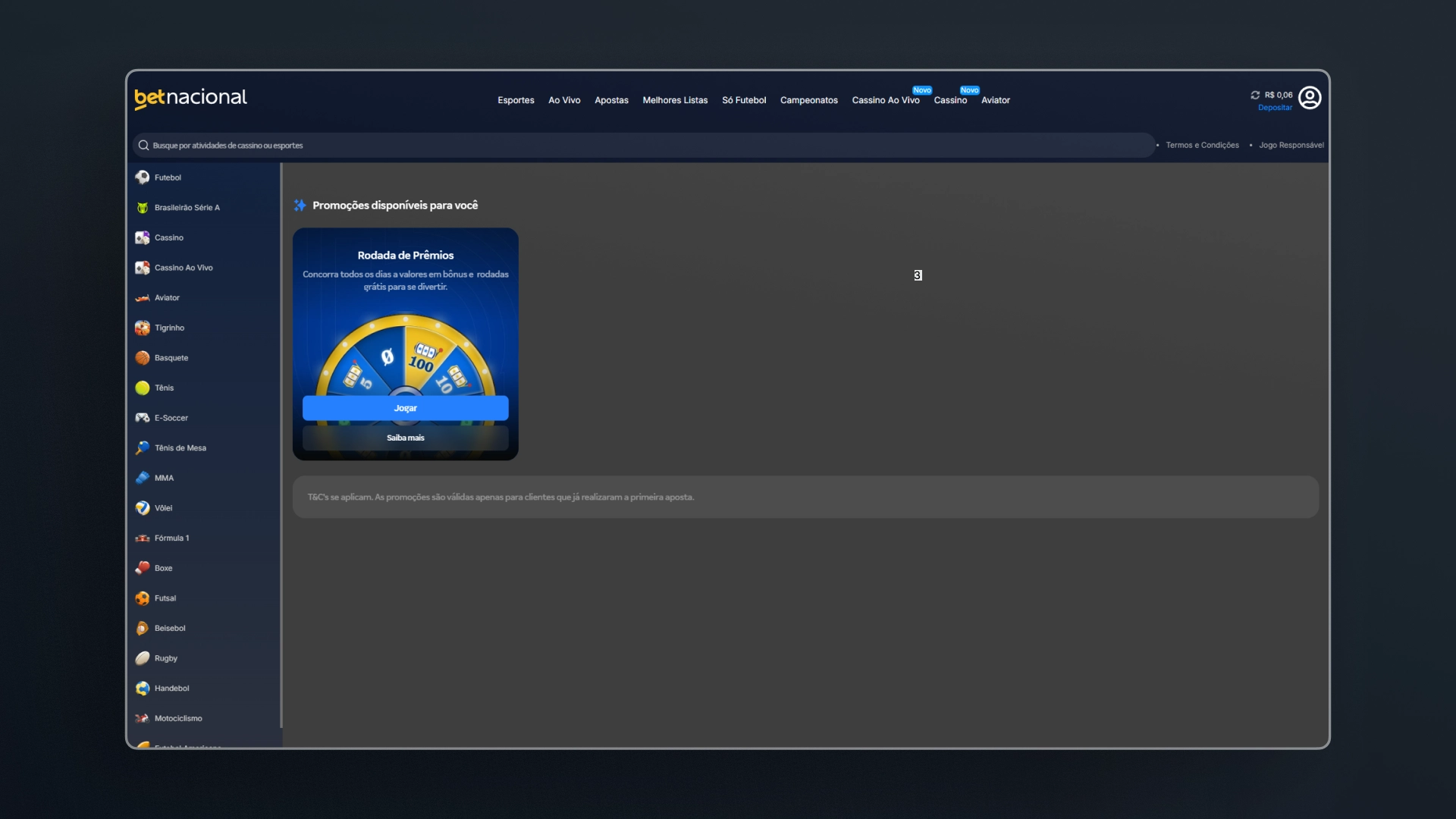Select the Futebol soccer ball icon
The image size is (1456, 819).
coord(143,177)
